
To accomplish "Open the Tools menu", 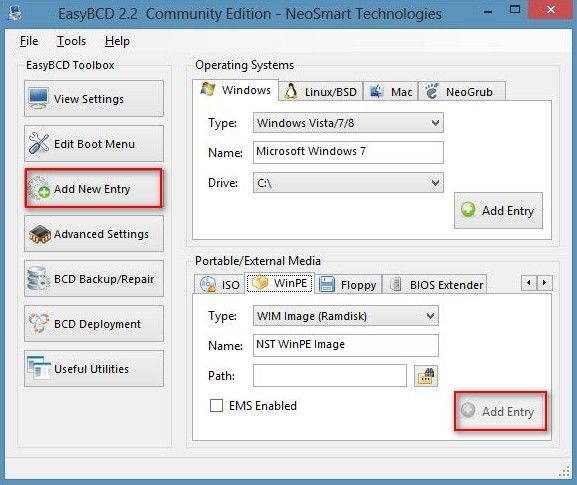I will coord(71,41).
